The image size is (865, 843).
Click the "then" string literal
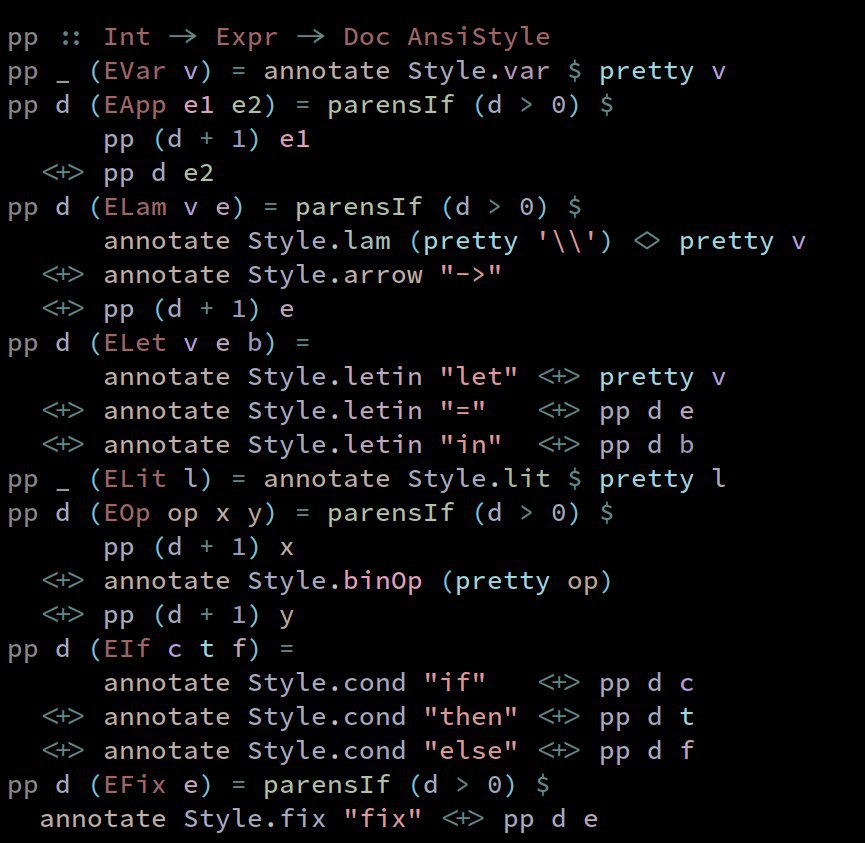click(x=471, y=717)
